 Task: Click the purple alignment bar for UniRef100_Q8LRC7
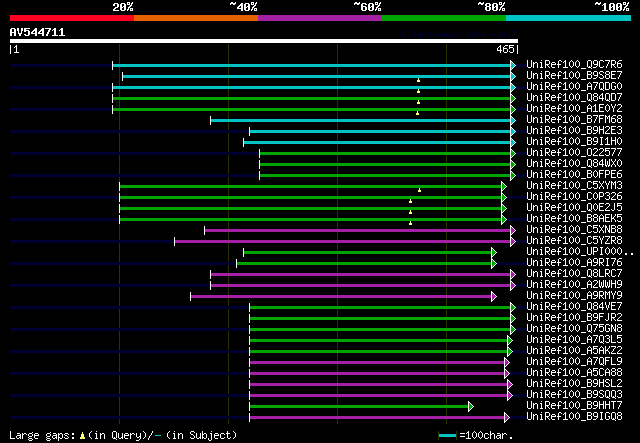pos(360,275)
